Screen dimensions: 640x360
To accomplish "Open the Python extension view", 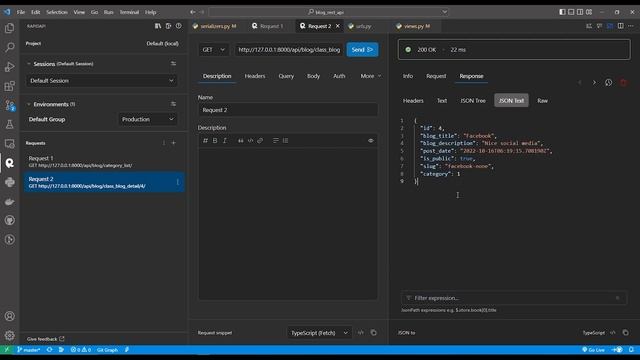I will coord(9,182).
